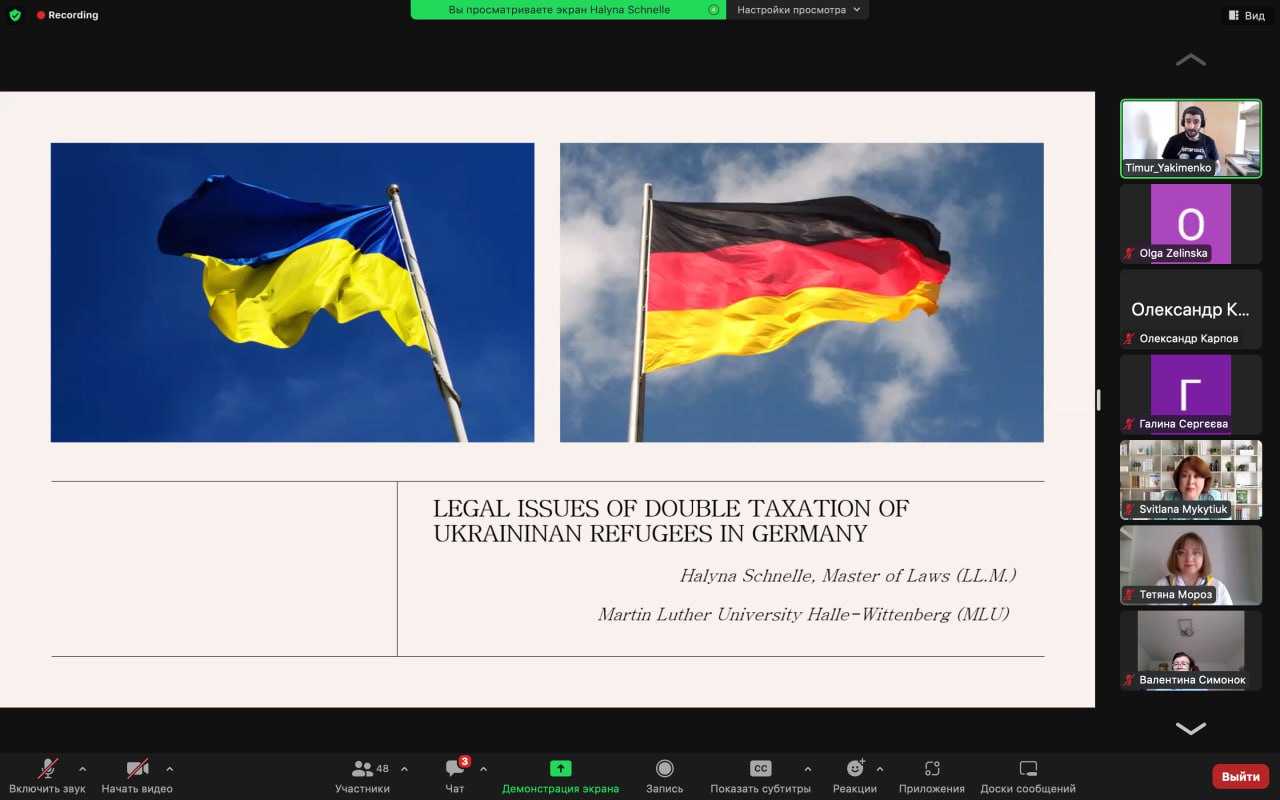The width and height of the screenshot is (1280, 800).
Task: Open the Participants panel icon
Action: (x=362, y=769)
